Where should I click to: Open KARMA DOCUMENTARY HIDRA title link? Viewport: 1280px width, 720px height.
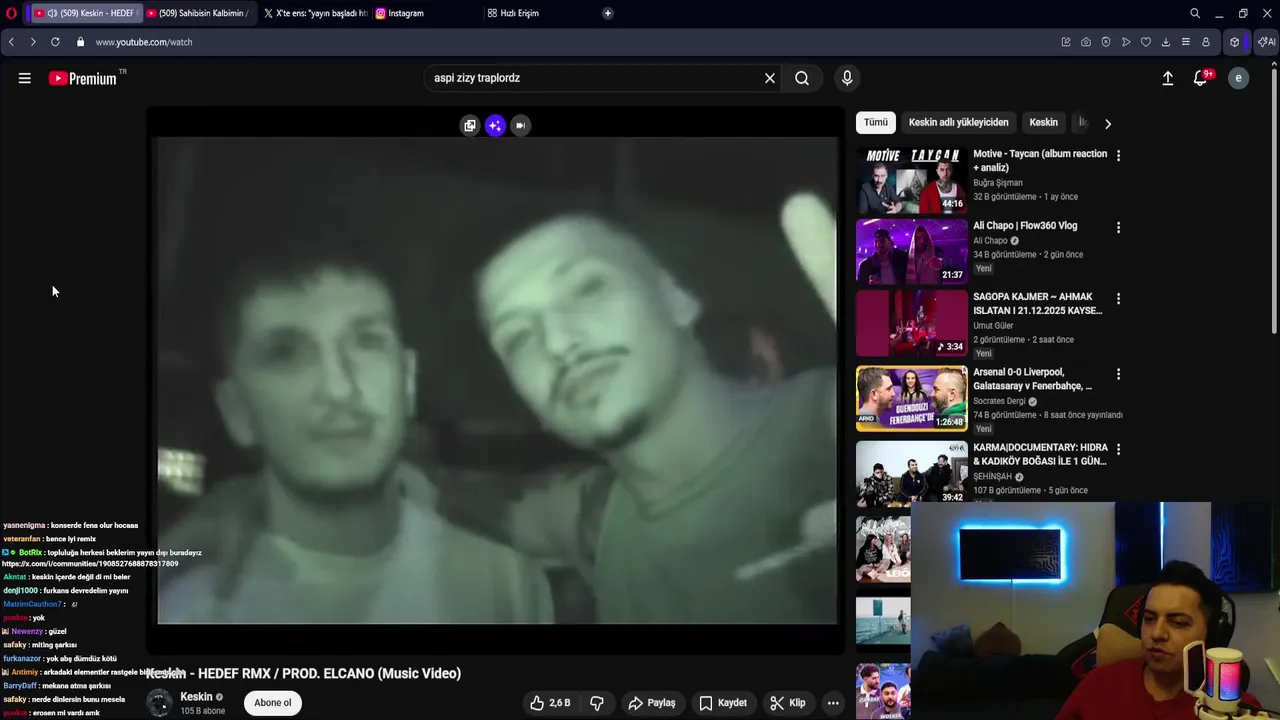1040,455
